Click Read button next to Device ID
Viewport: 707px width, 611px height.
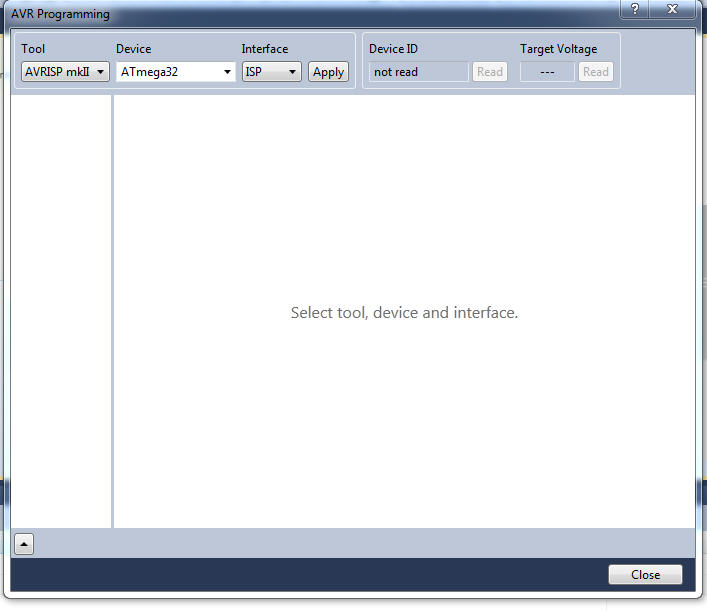coord(490,72)
